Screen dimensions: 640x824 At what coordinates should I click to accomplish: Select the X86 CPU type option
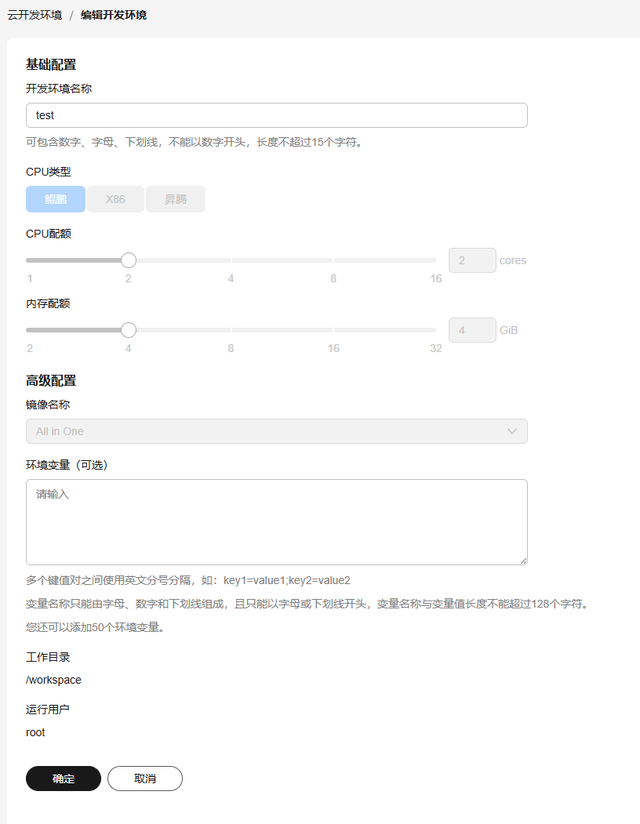pos(116,199)
